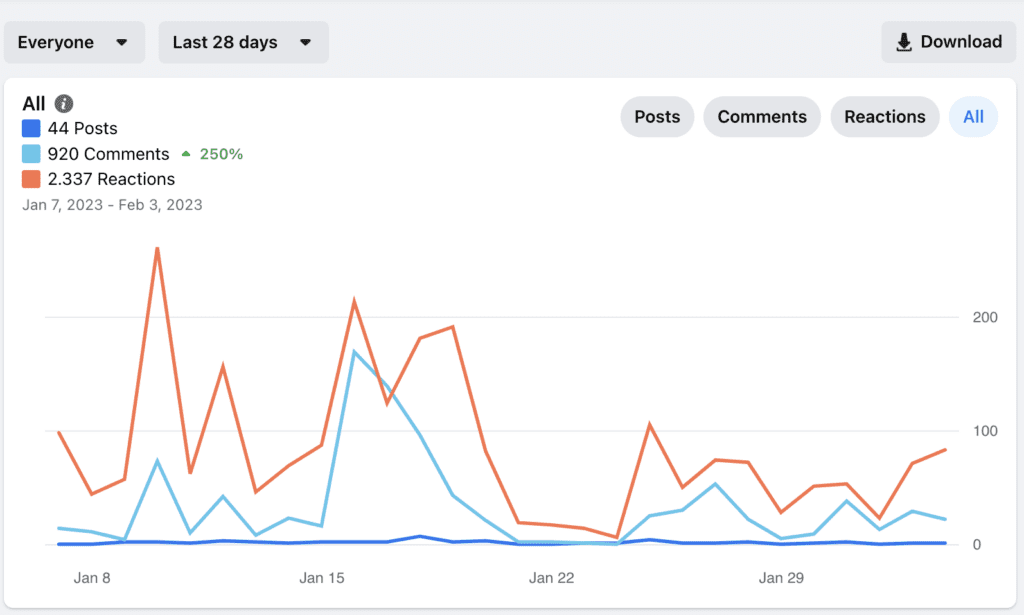The width and height of the screenshot is (1024, 615).
Task: Click the download arrow icon
Action: click(904, 42)
